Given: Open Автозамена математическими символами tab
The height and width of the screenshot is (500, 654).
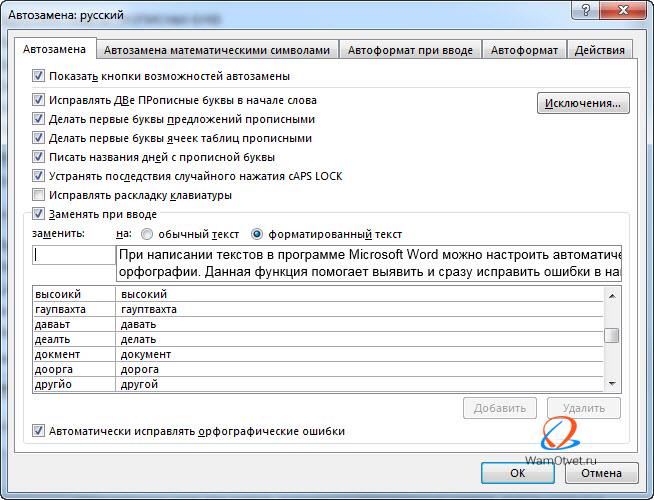Looking at the screenshot, I should [x=217, y=50].
